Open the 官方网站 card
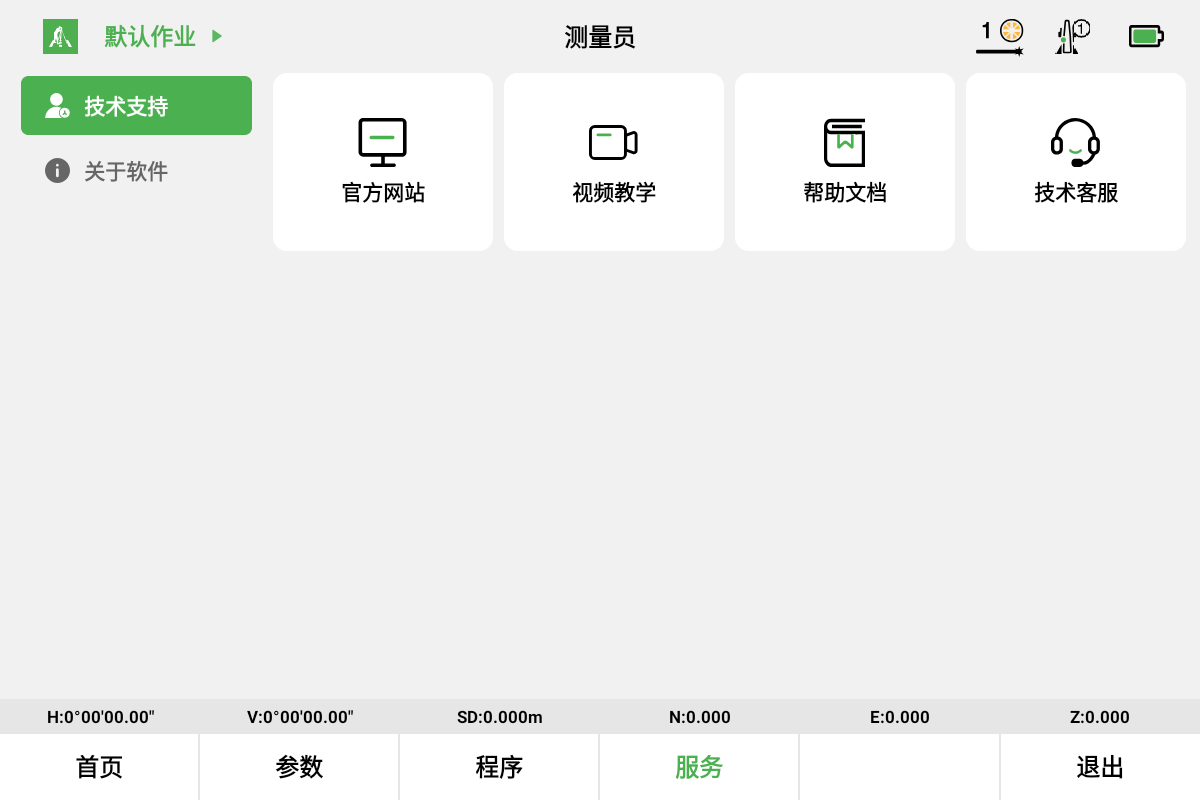Screen dimensions: 1200x800 point(383,162)
